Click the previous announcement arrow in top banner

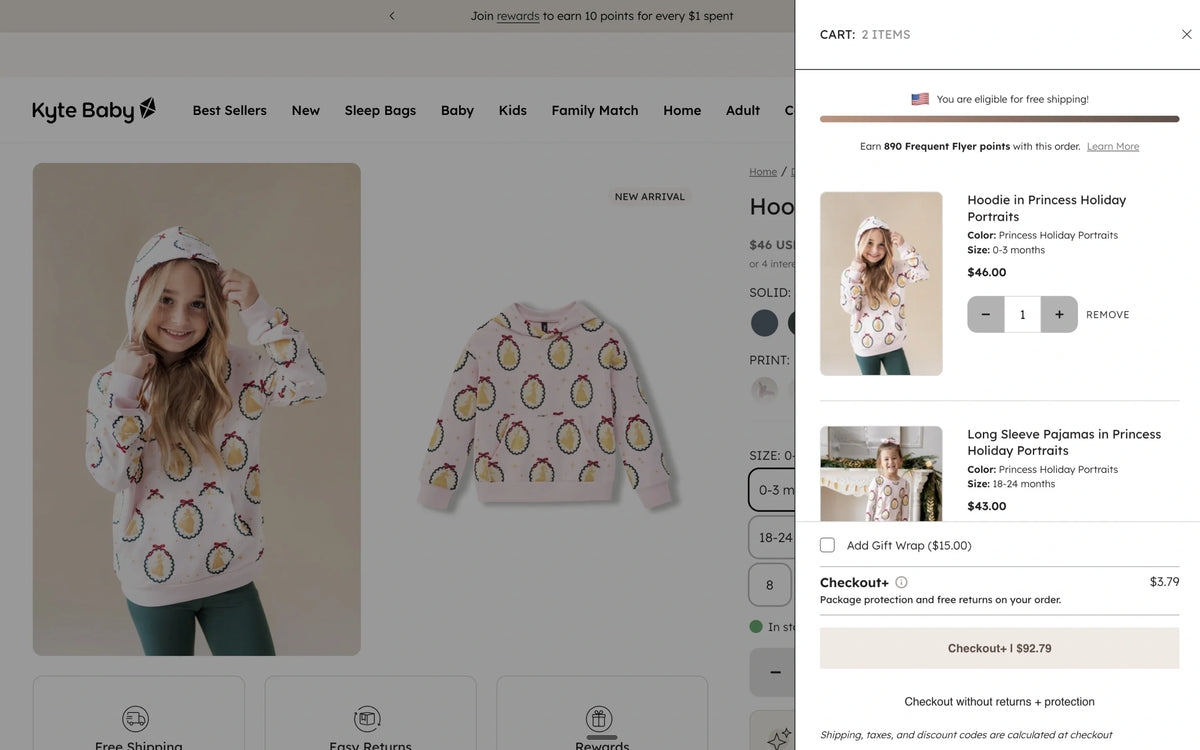[392, 16]
